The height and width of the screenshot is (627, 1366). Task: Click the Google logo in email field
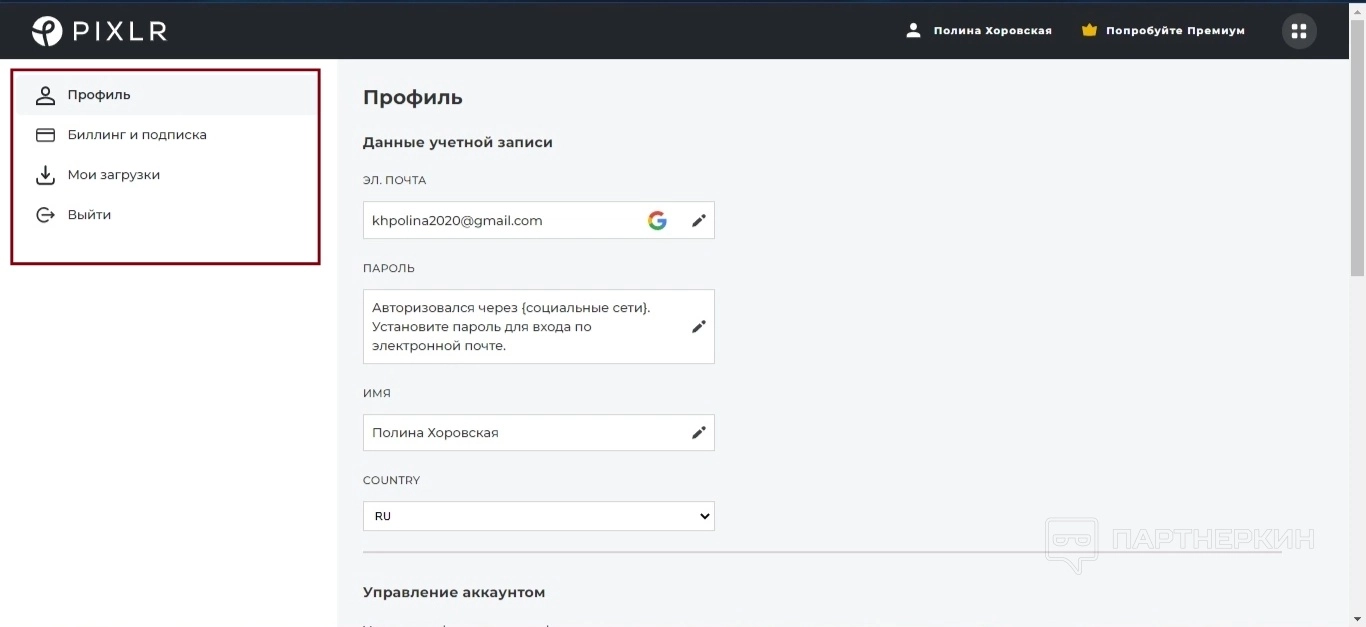point(657,221)
